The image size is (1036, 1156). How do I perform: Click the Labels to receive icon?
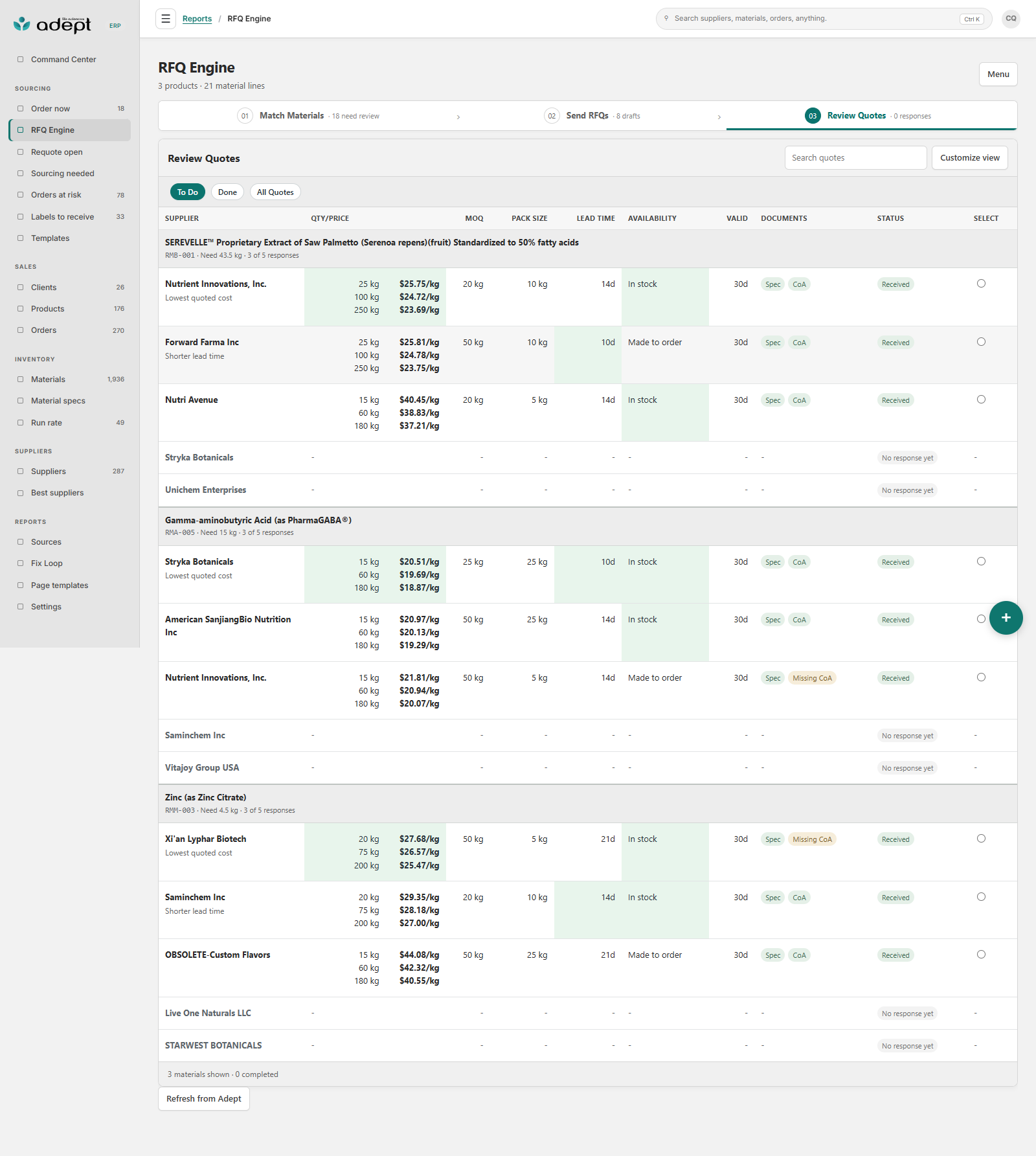tap(20, 217)
